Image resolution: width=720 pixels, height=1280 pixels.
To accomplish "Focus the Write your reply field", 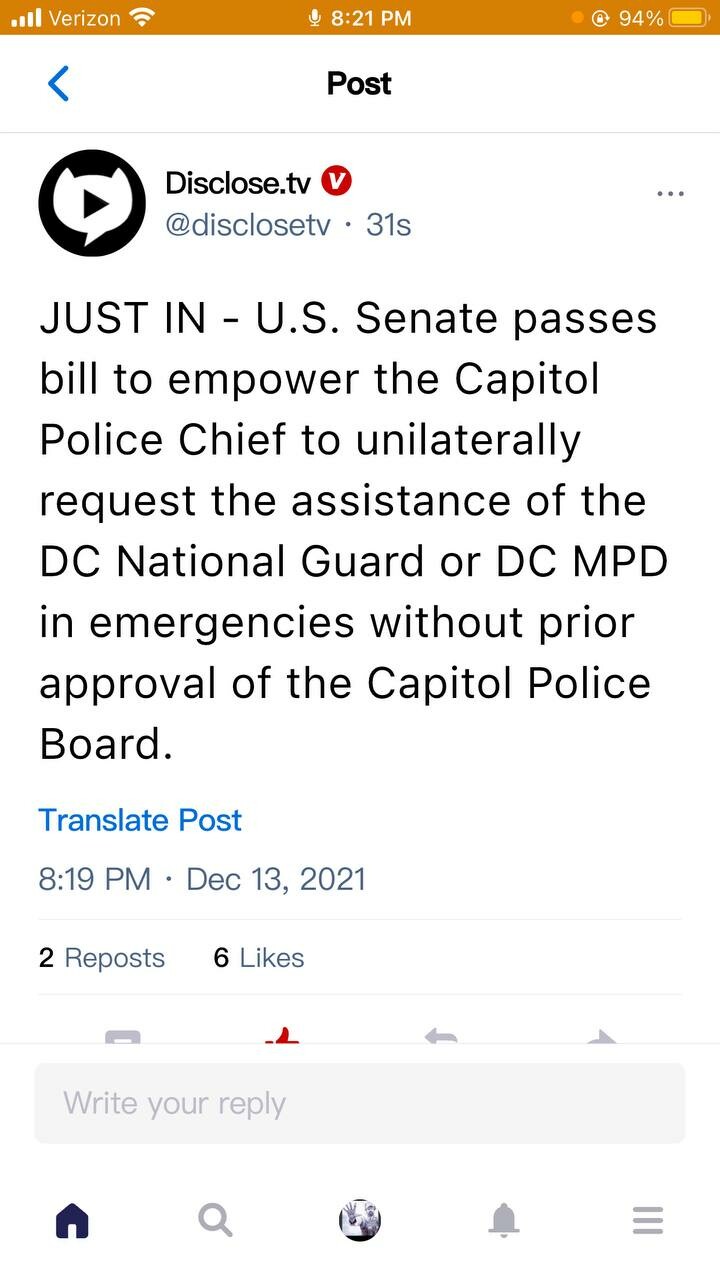I will (360, 1103).
